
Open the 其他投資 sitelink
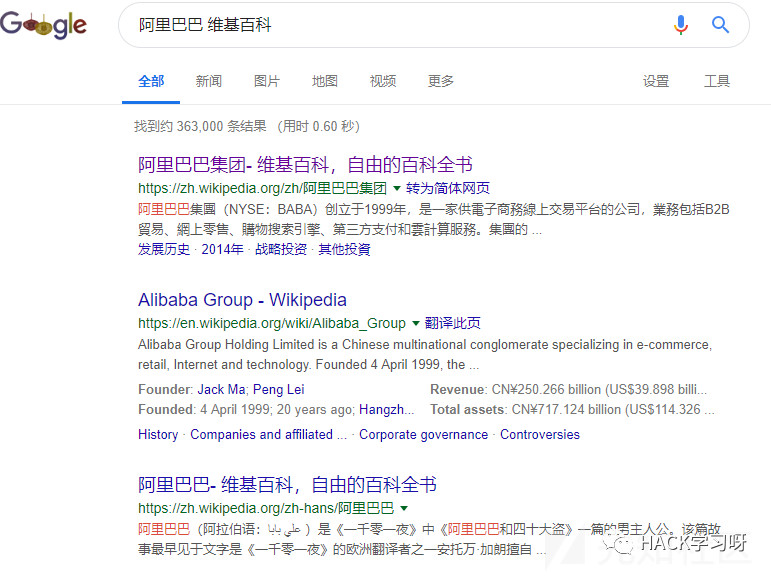pos(344,249)
